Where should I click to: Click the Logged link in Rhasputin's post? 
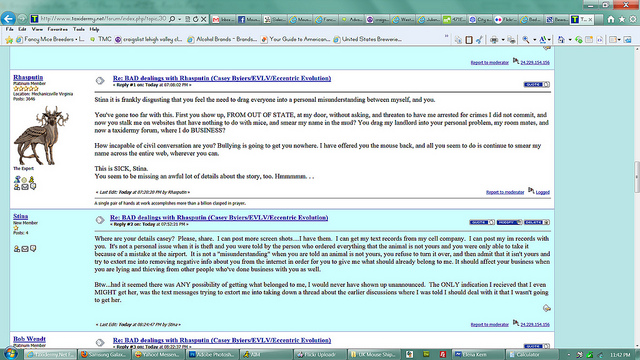pyautogui.click(x=542, y=192)
